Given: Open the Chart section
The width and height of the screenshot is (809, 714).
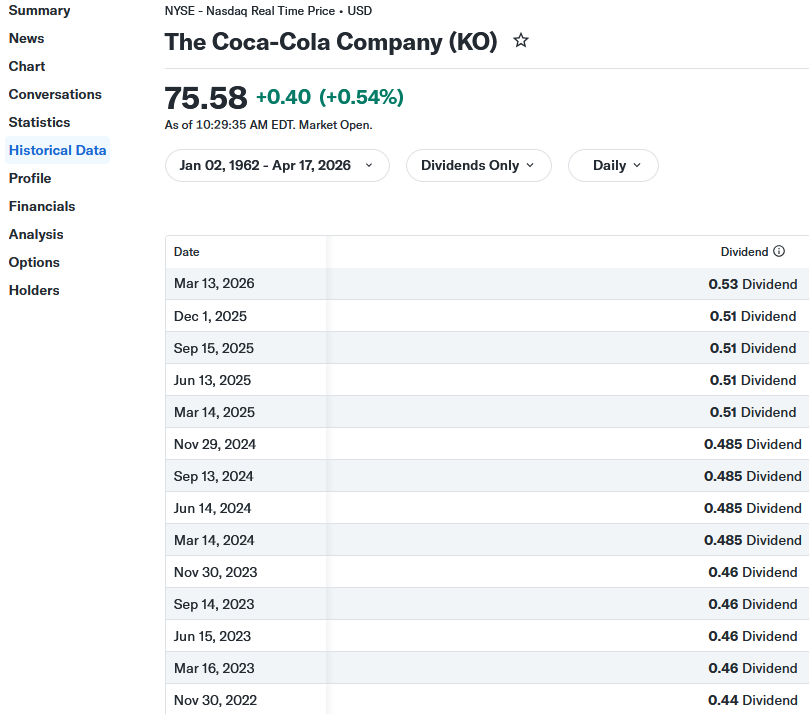Looking at the screenshot, I should (27, 66).
